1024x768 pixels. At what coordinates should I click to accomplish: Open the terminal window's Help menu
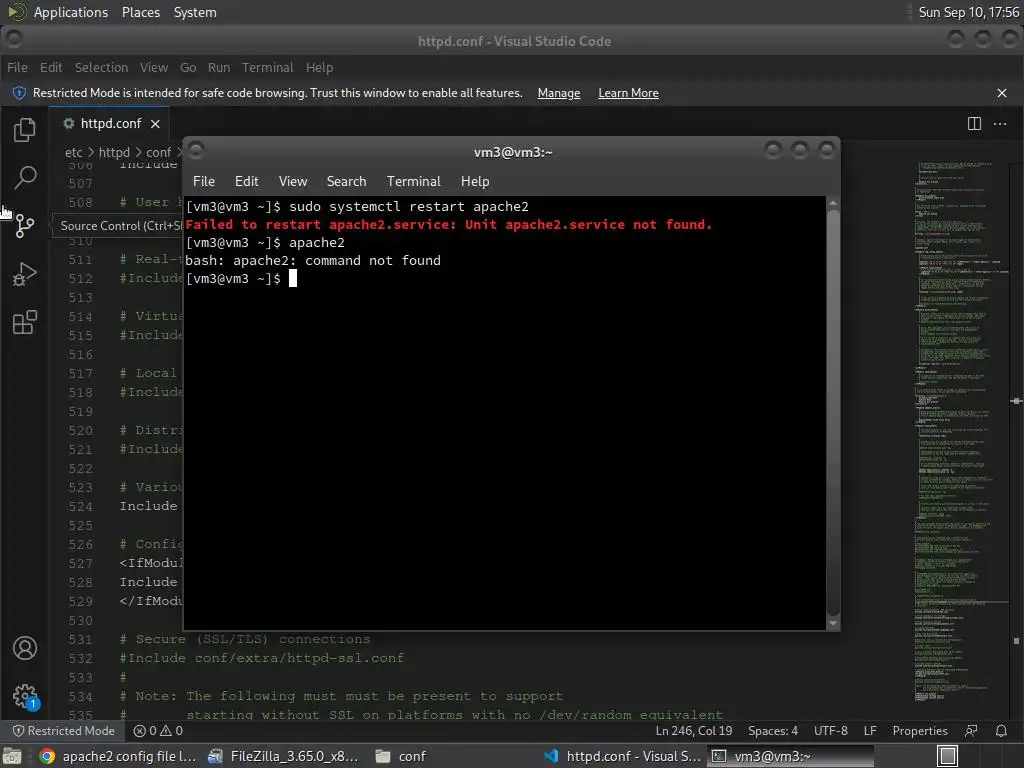(x=475, y=182)
